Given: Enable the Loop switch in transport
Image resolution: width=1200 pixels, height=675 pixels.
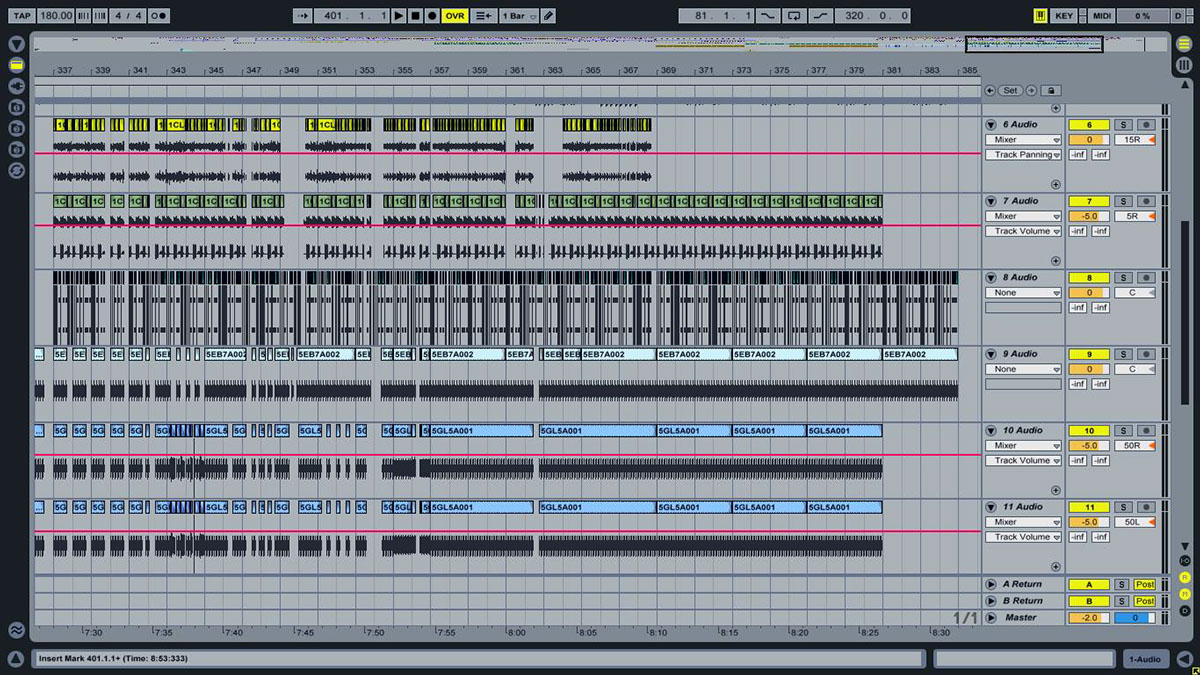Looking at the screenshot, I should [x=794, y=16].
